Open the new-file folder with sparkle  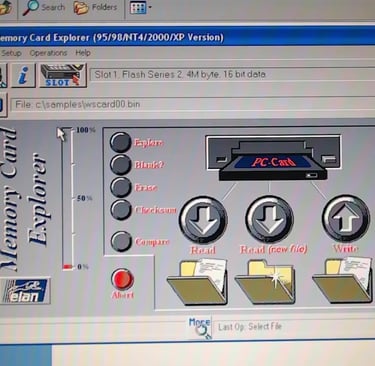coord(265,282)
